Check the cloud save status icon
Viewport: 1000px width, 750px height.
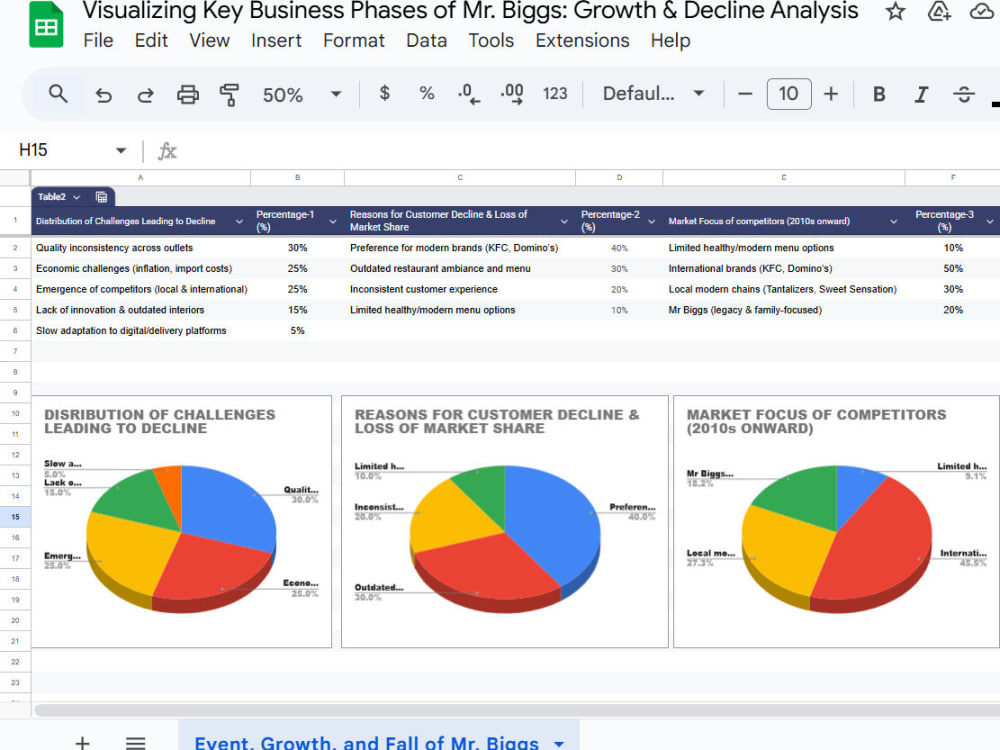982,11
